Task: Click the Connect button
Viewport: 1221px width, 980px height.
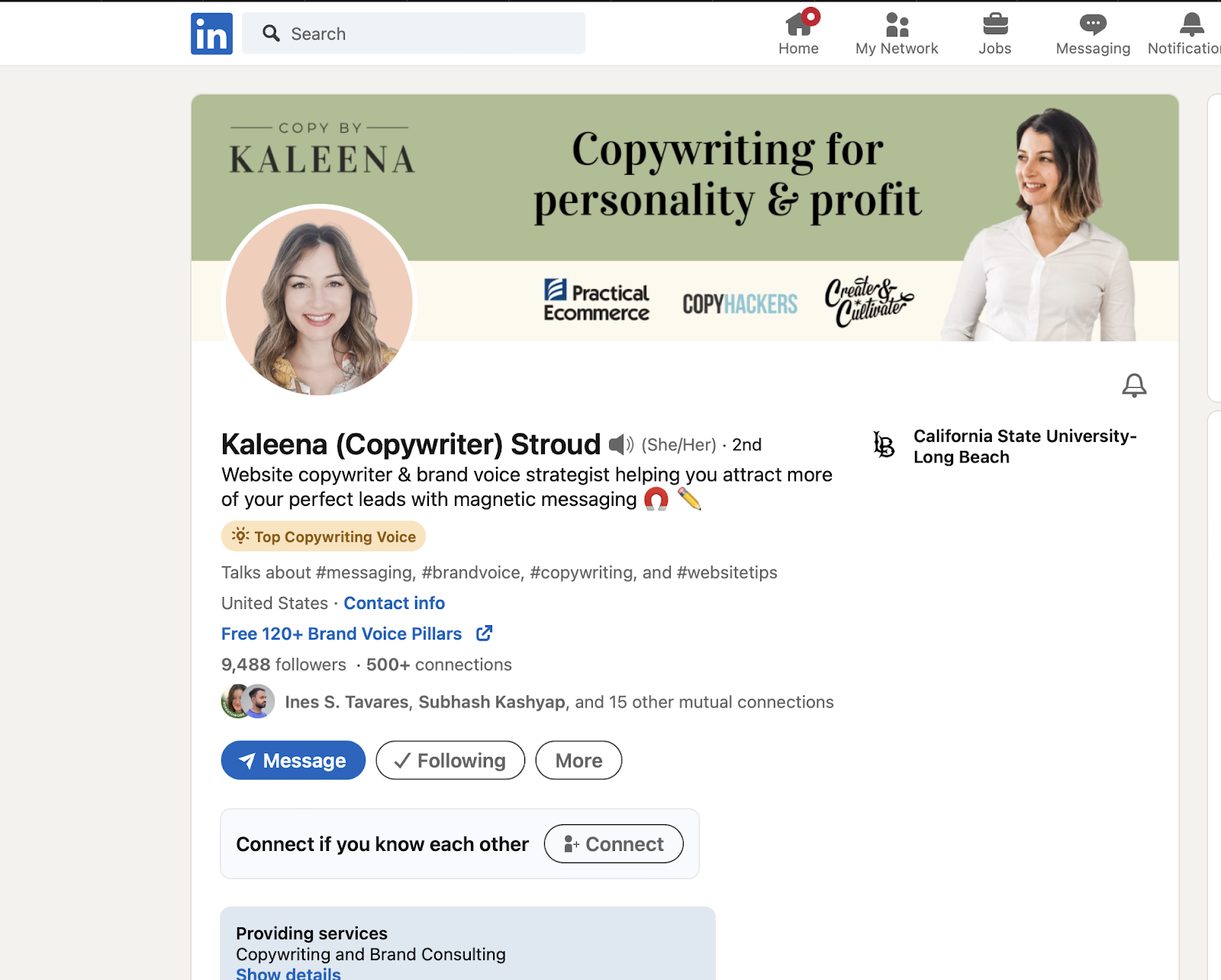Action: click(614, 843)
